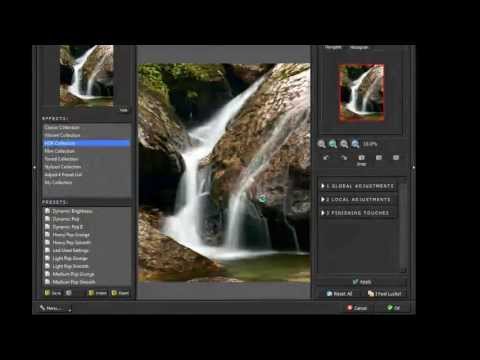Image resolution: width=480 pixels, height=360 pixels.
Task: Click the green zoom magnifier icon
Action: point(333,144)
